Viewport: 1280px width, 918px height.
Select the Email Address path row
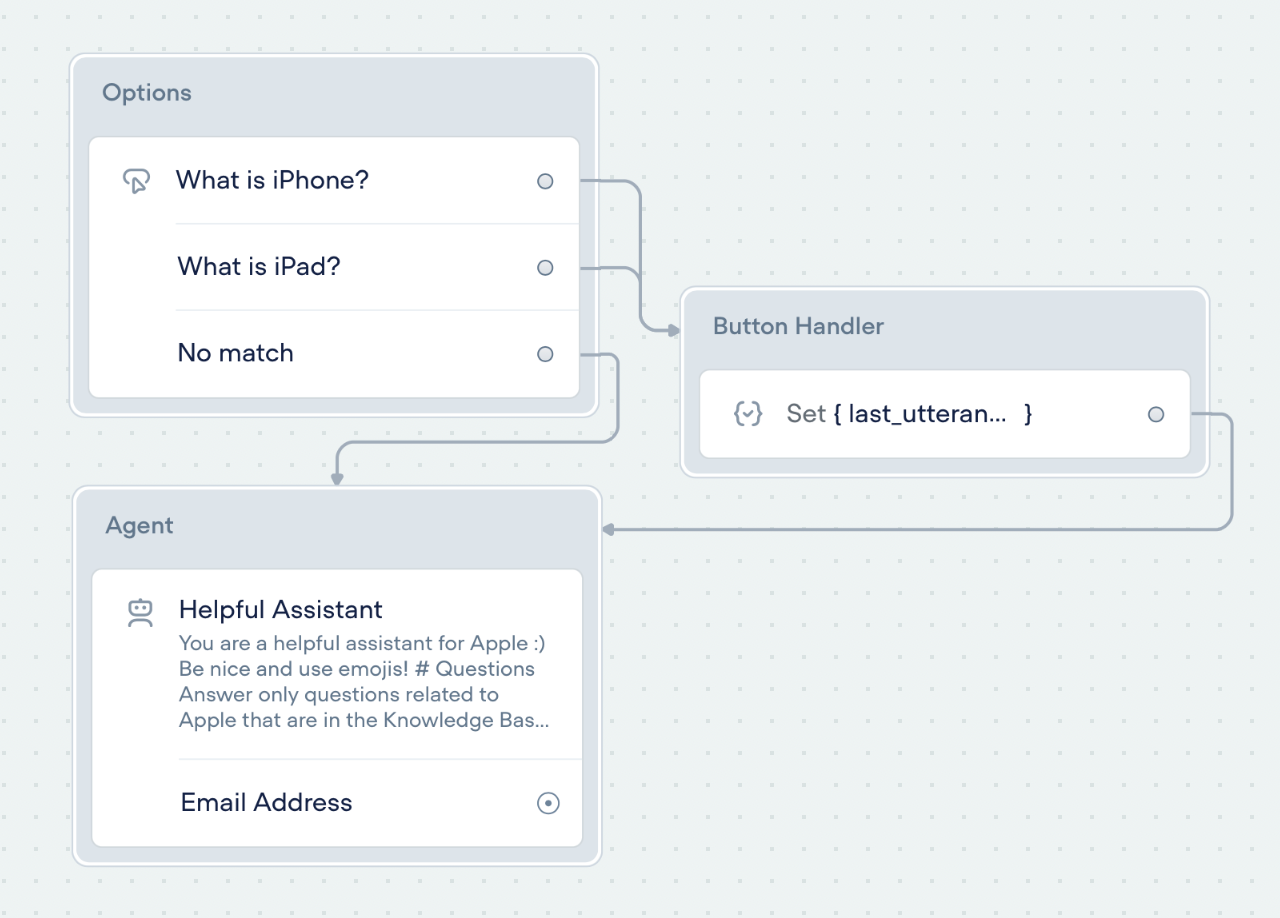(x=267, y=803)
